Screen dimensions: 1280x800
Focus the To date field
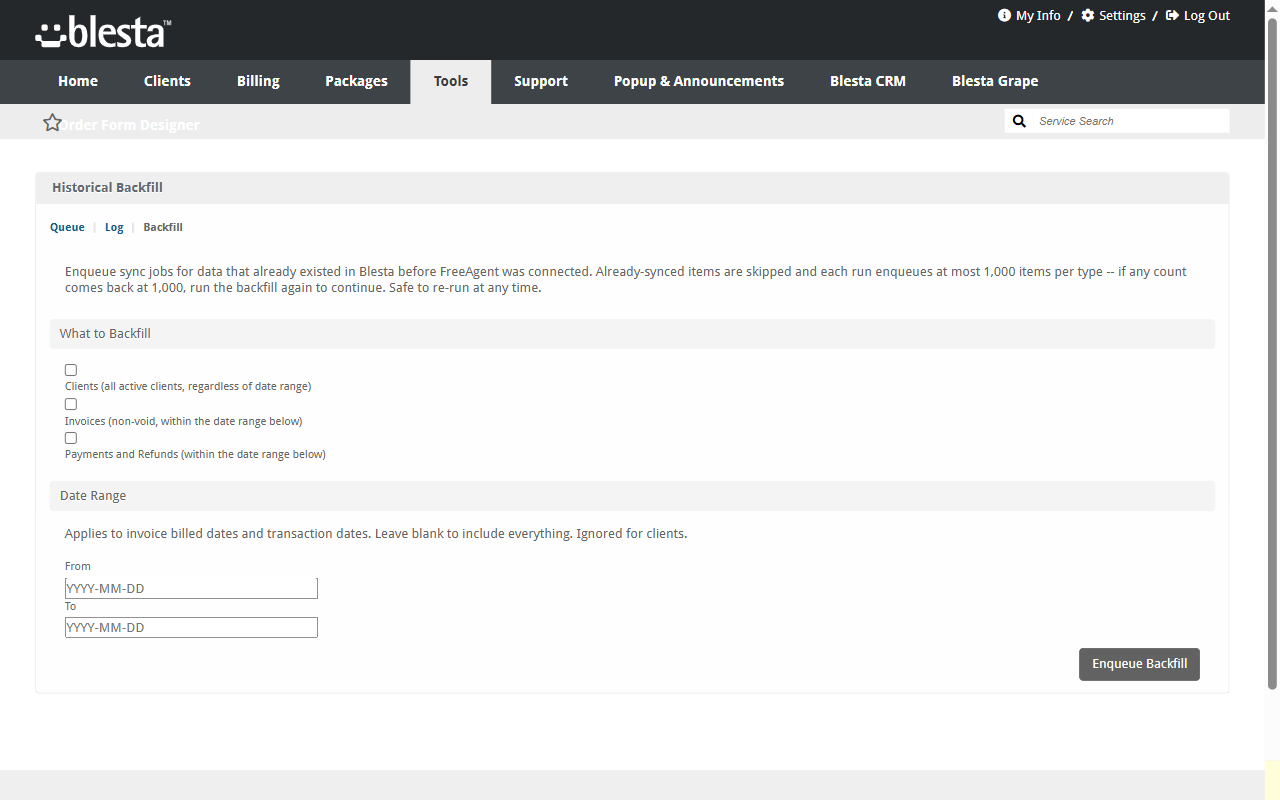(191, 627)
